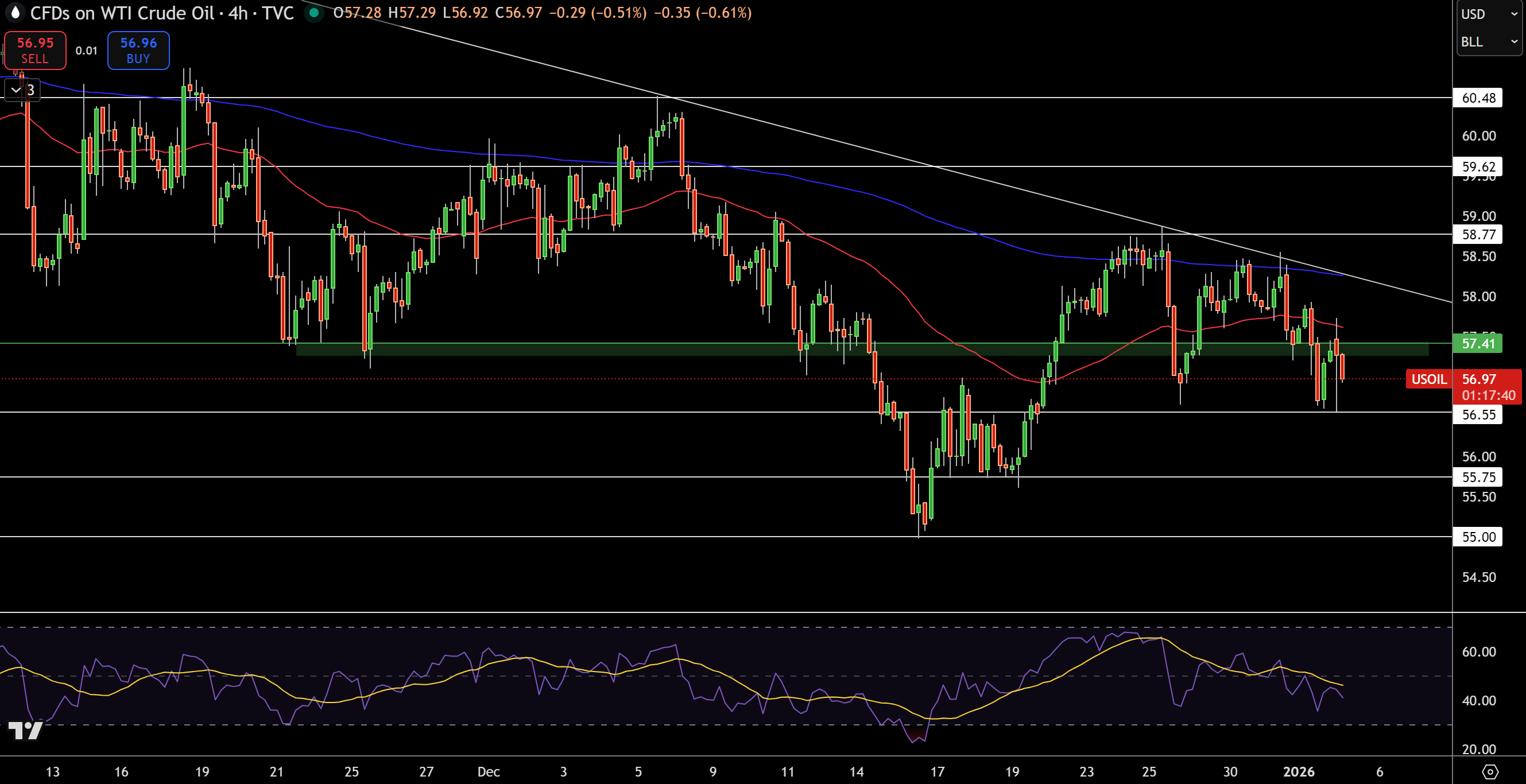Click the WTI oil drop symbol icon
This screenshot has width=1526, height=784.
pyautogui.click(x=15, y=13)
